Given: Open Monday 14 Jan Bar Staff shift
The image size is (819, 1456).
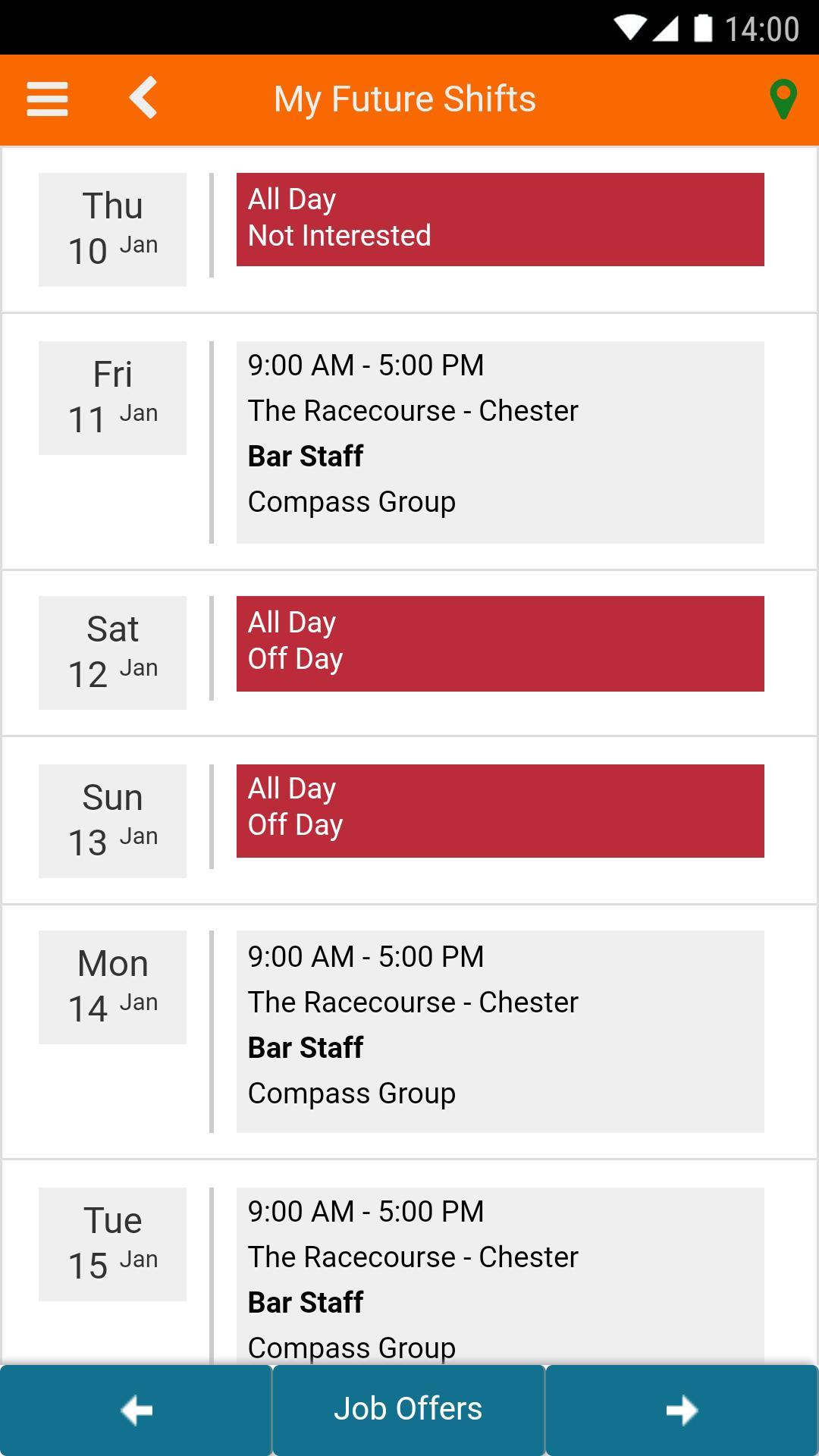Looking at the screenshot, I should (500, 1031).
